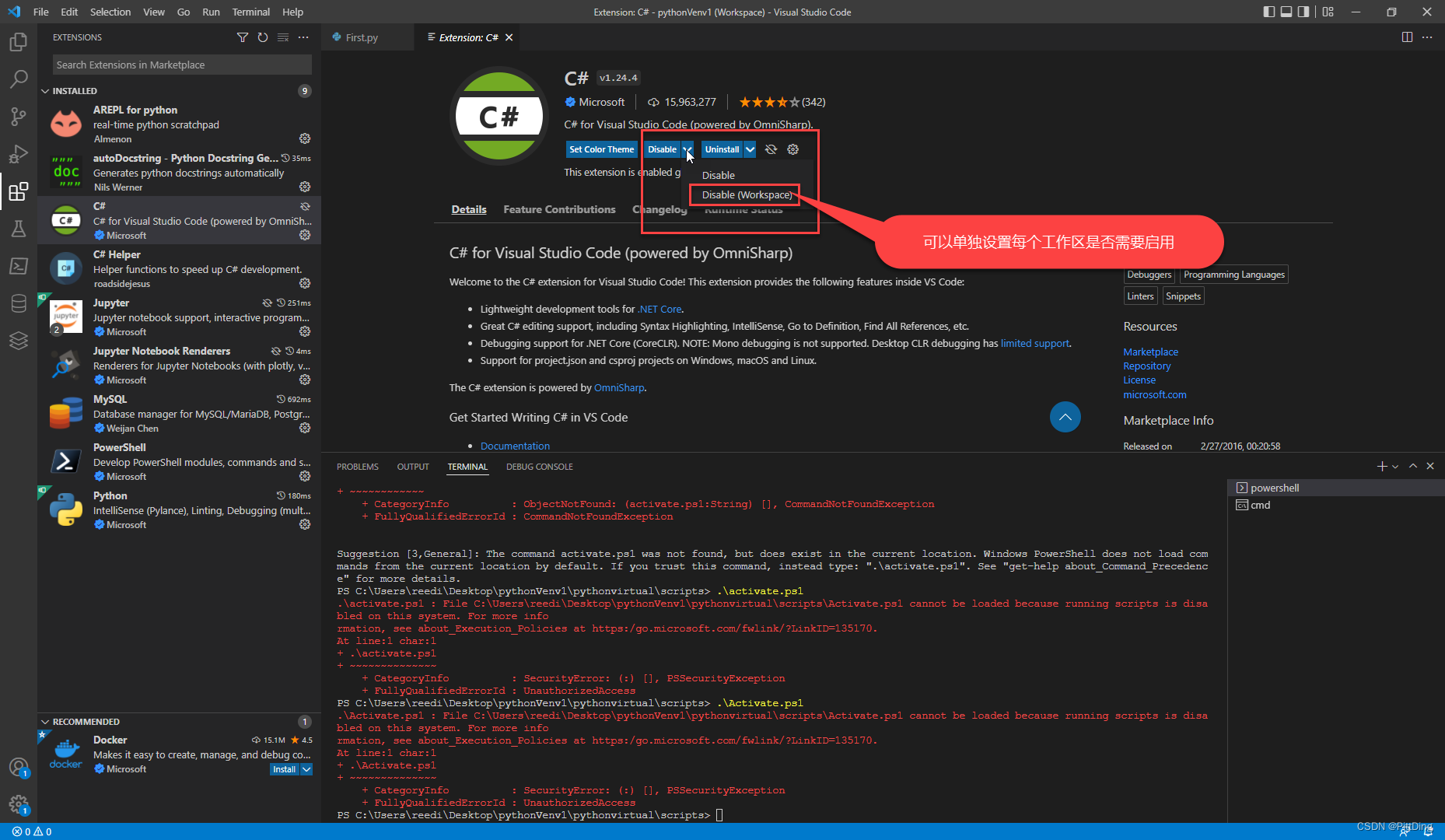
Task: Open the Disable dropdown arrow
Action: click(x=688, y=149)
